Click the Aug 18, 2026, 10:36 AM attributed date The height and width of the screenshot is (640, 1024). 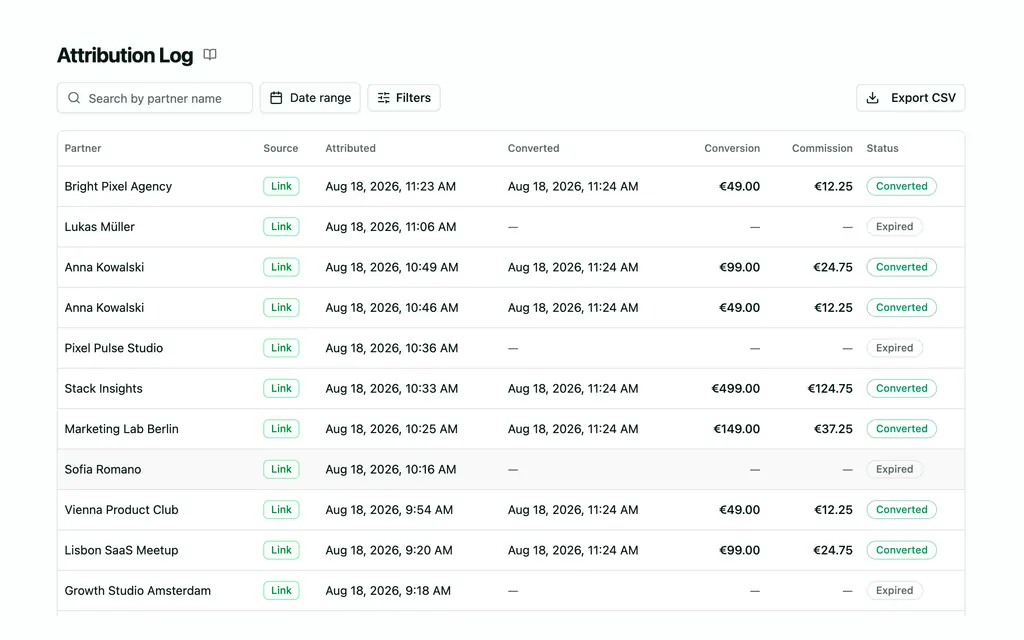392,348
